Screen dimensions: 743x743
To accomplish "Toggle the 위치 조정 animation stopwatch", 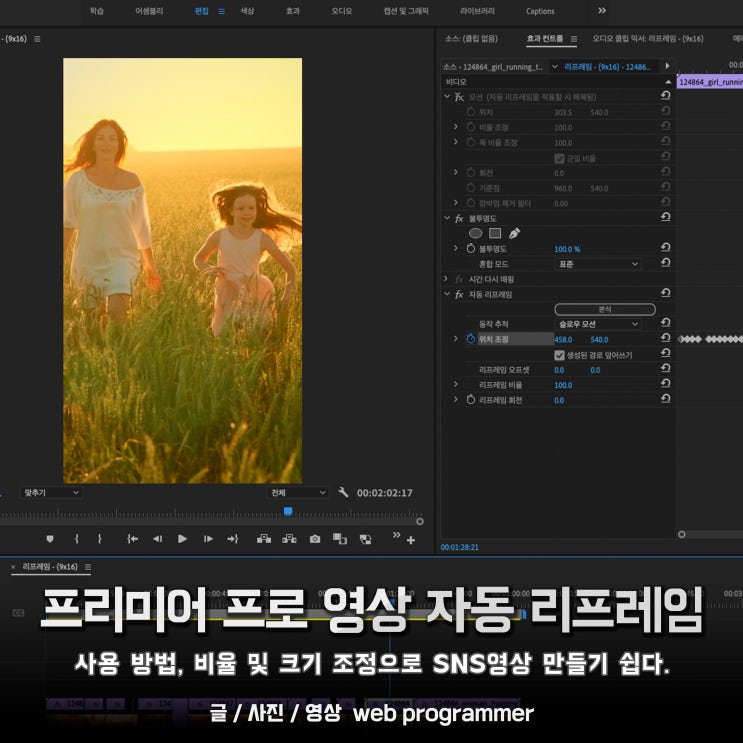I will tap(471, 339).
